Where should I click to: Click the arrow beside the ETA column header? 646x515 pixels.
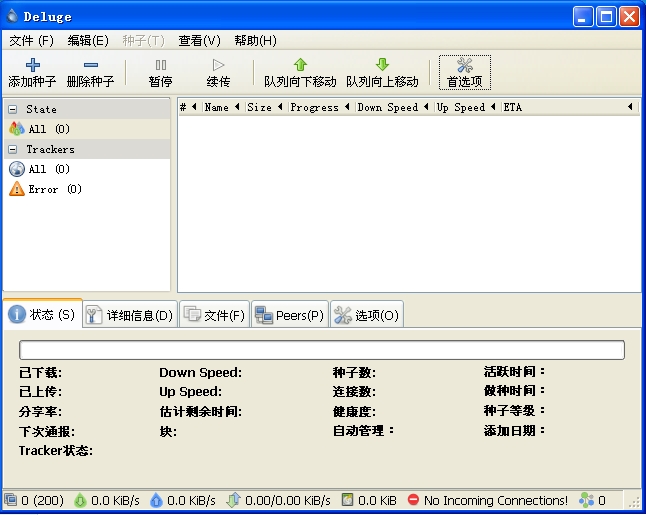[x=630, y=107]
